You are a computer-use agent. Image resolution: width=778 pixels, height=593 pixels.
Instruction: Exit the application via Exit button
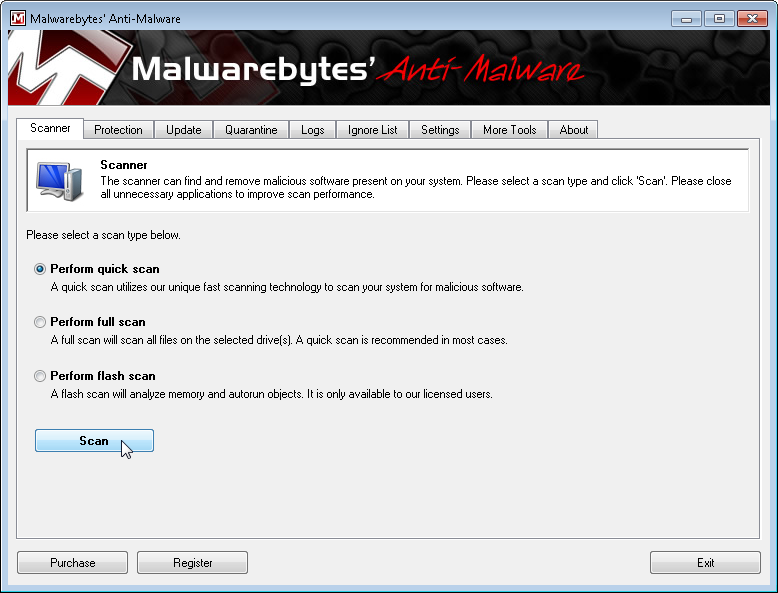tap(705, 563)
